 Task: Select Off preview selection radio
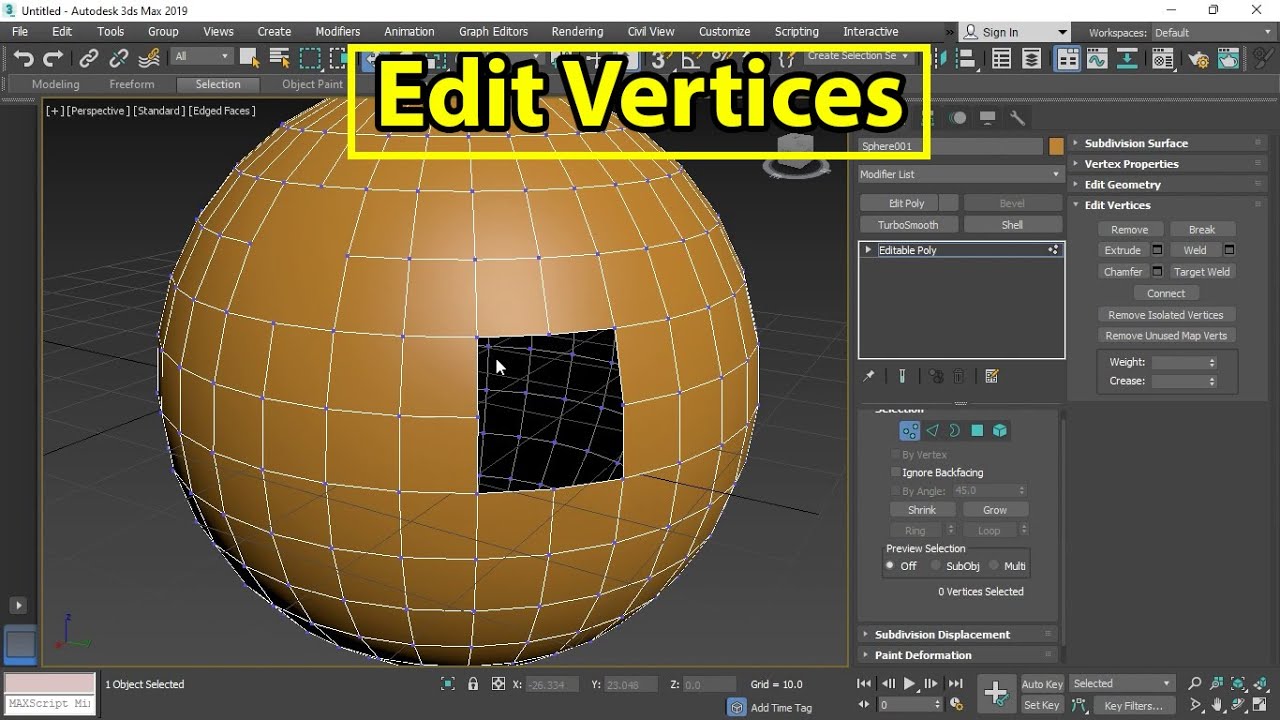click(890, 566)
